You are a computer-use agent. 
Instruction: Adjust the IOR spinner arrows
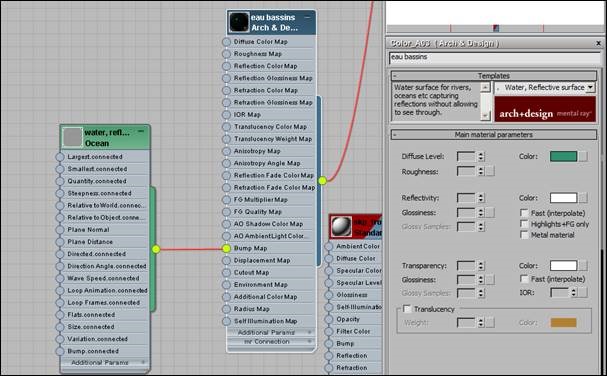[574, 292]
